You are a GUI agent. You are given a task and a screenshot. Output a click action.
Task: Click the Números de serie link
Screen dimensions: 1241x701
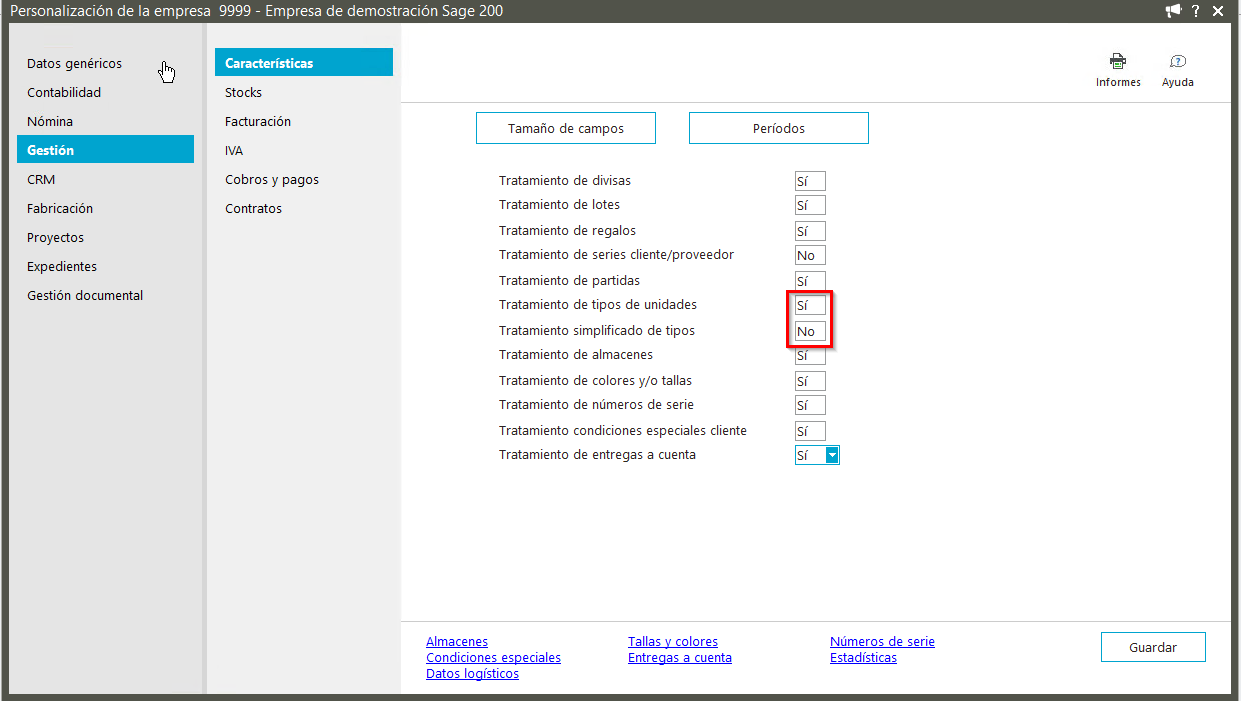882,642
